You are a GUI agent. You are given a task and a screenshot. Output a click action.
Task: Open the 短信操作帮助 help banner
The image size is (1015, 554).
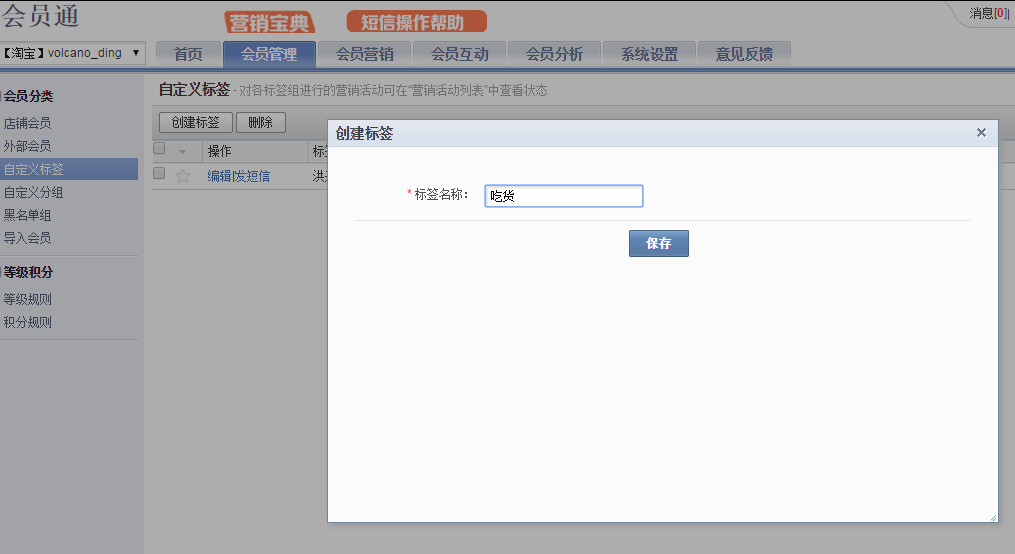[417, 22]
